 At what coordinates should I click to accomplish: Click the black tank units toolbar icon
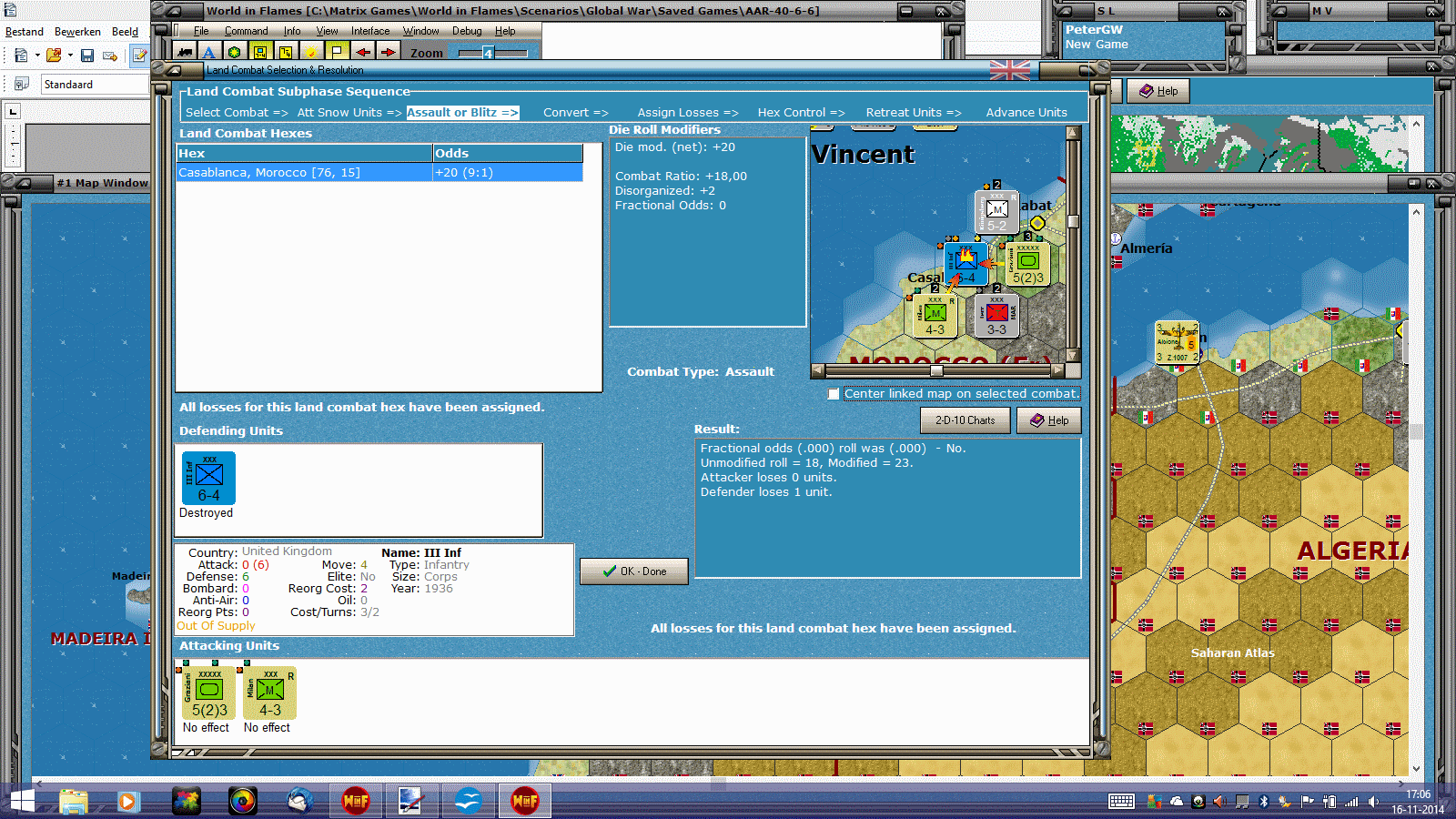pyautogui.click(x=185, y=53)
